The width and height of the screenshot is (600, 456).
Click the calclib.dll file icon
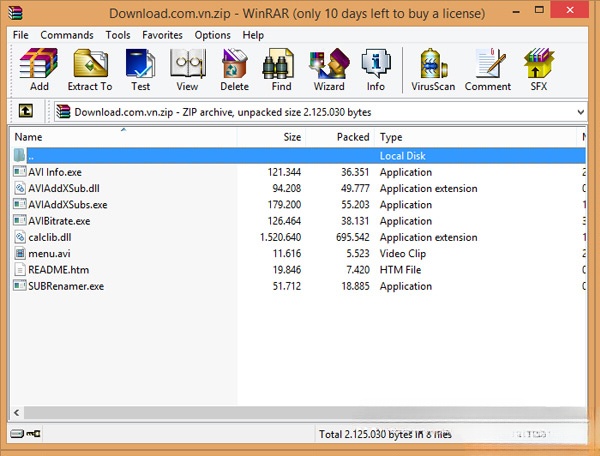(20, 237)
